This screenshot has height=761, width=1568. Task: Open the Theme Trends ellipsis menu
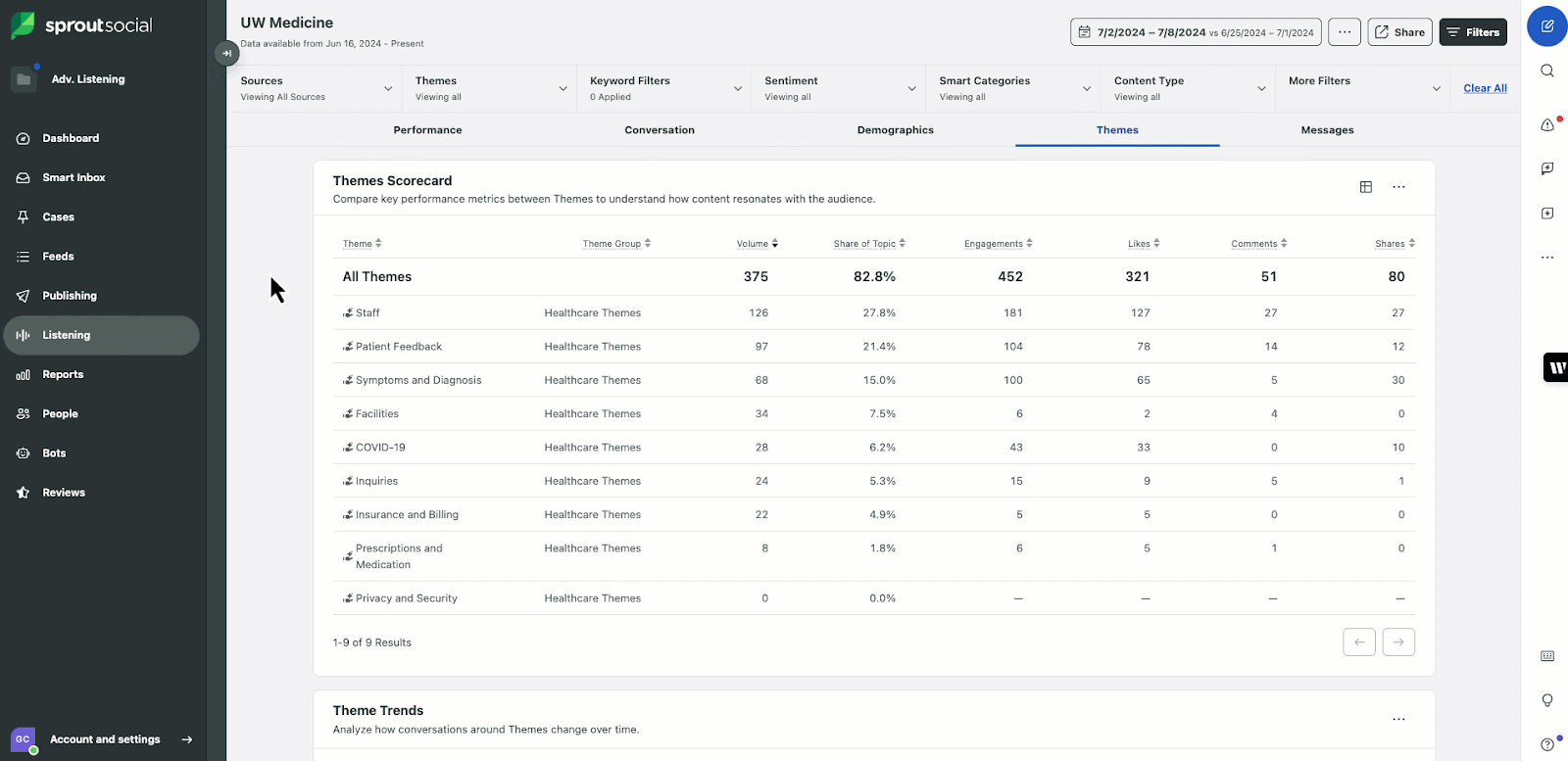point(1398,719)
